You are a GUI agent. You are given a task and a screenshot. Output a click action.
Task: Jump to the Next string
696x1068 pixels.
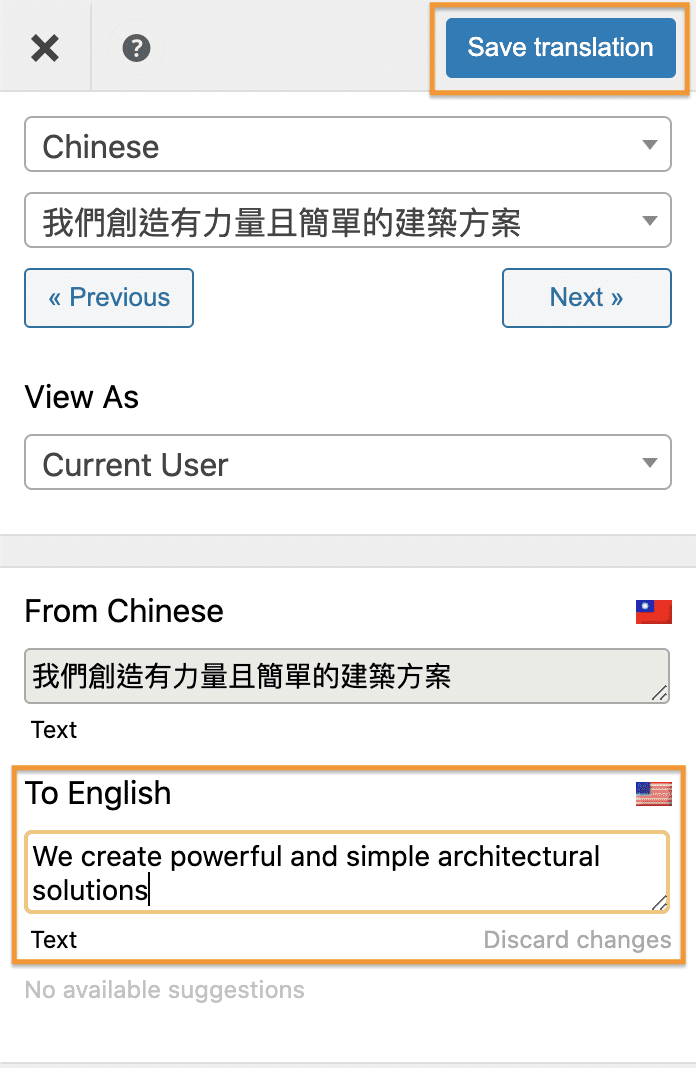coord(586,298)
